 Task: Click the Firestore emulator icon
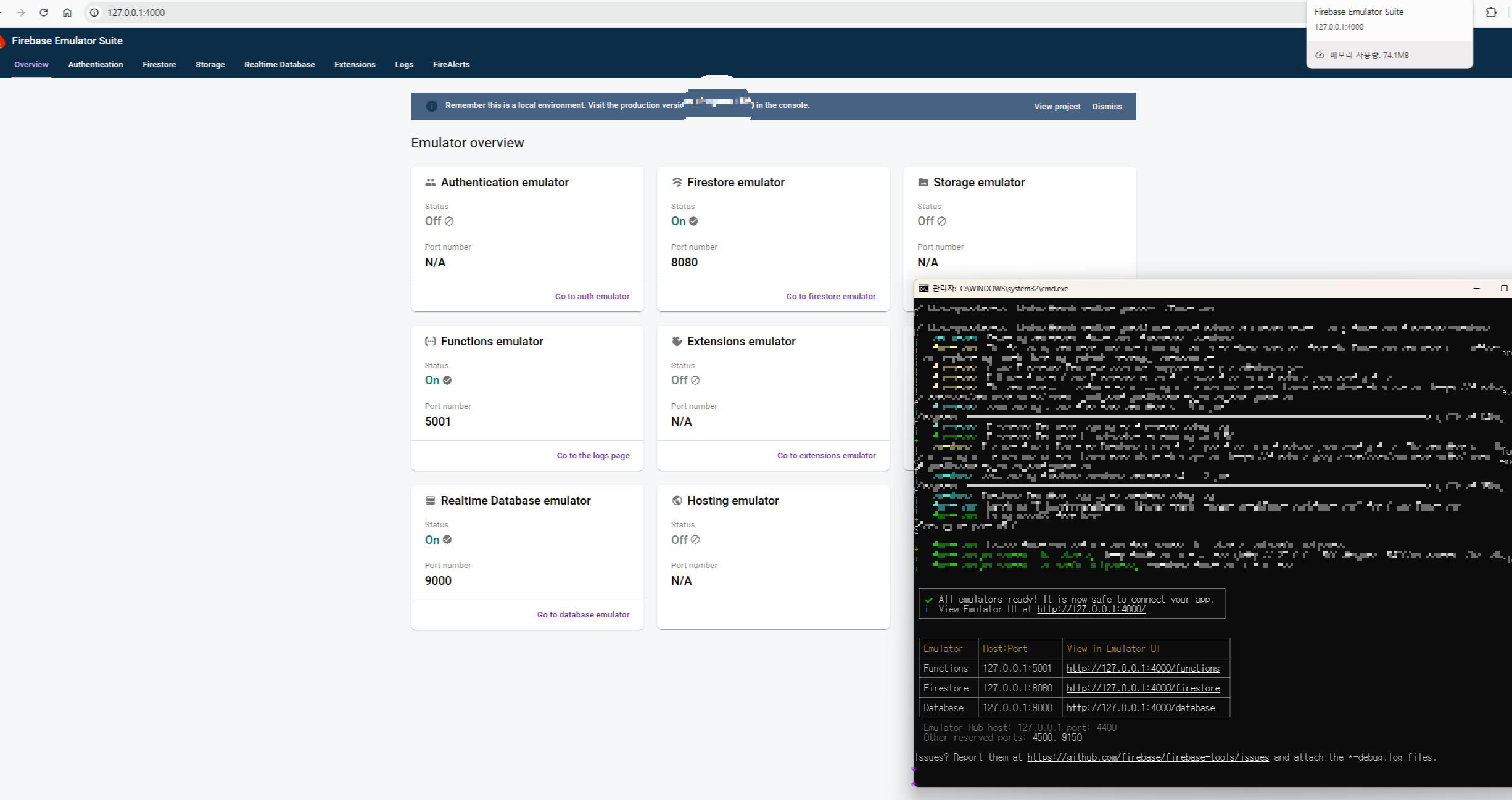click(x=677, y=182)
